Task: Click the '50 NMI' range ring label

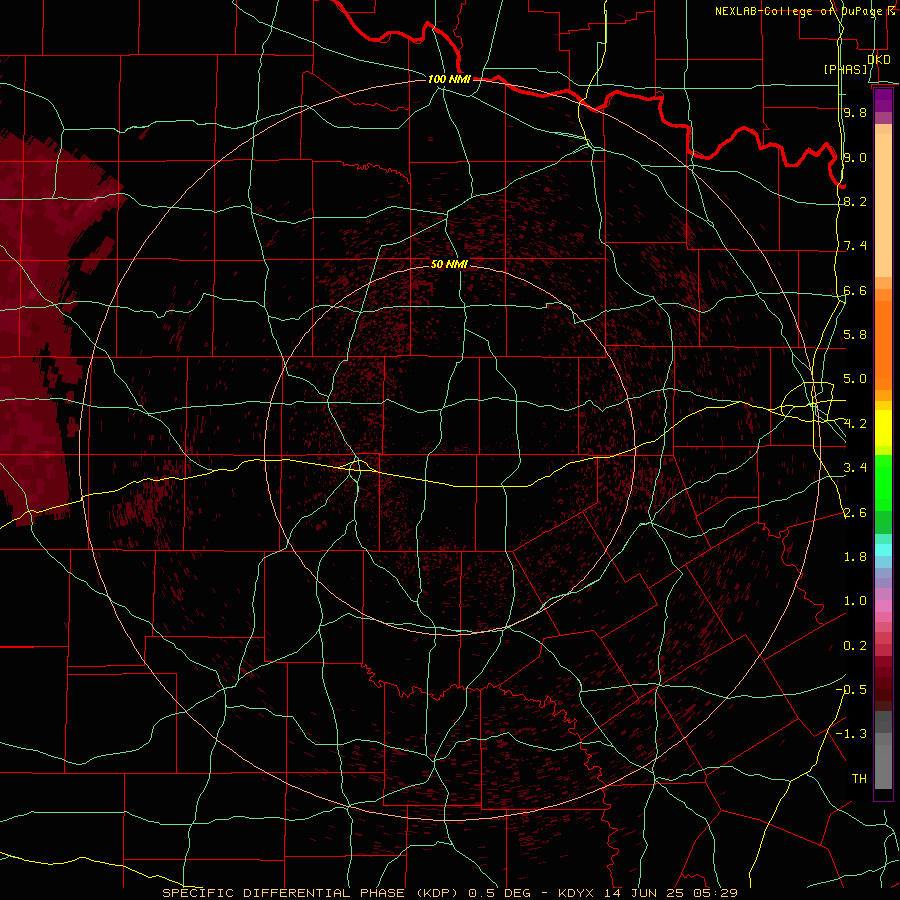Action: (449, 264)
